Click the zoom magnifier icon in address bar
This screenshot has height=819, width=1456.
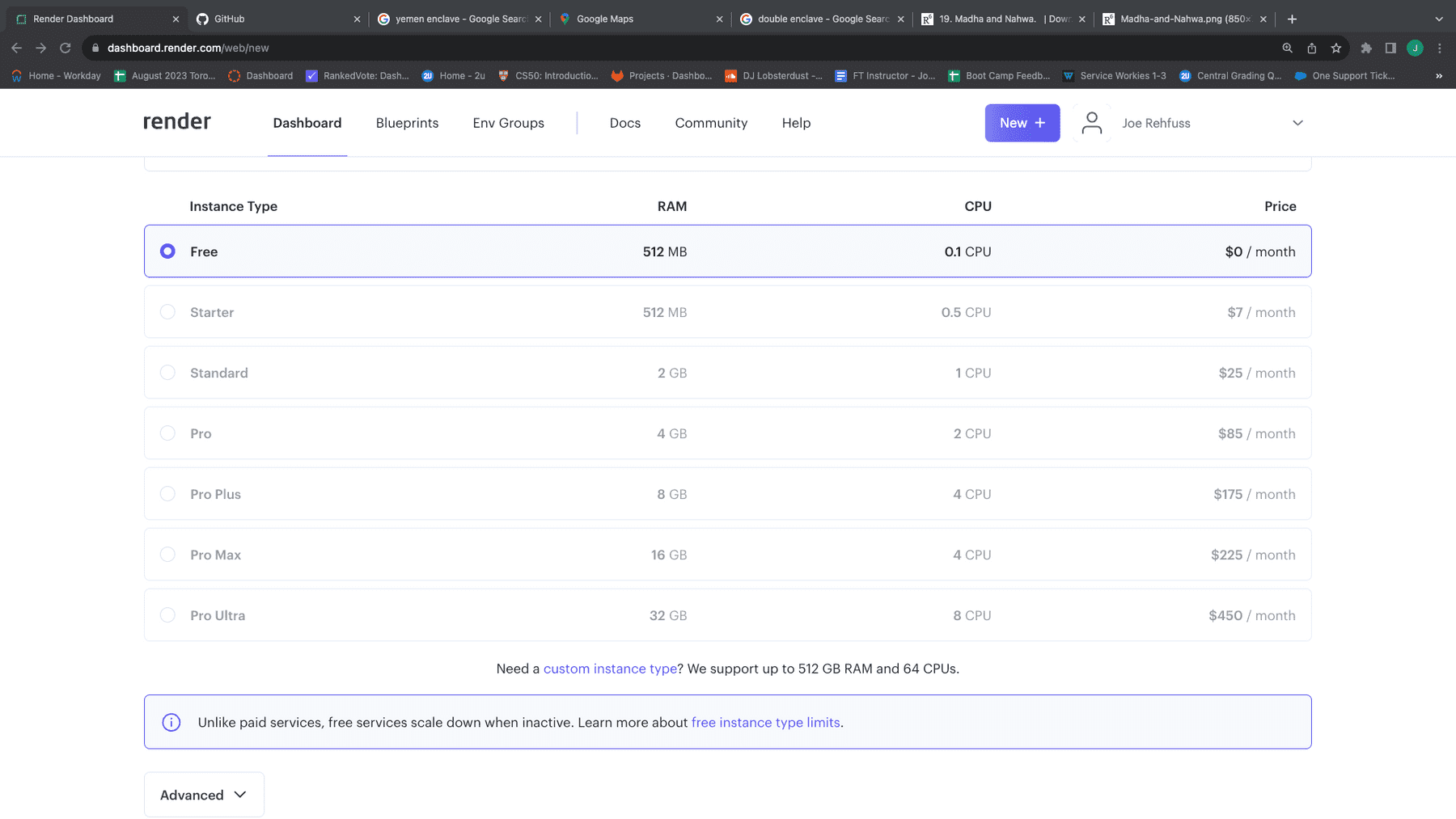pyautogui.click(x=1287, y=48)
